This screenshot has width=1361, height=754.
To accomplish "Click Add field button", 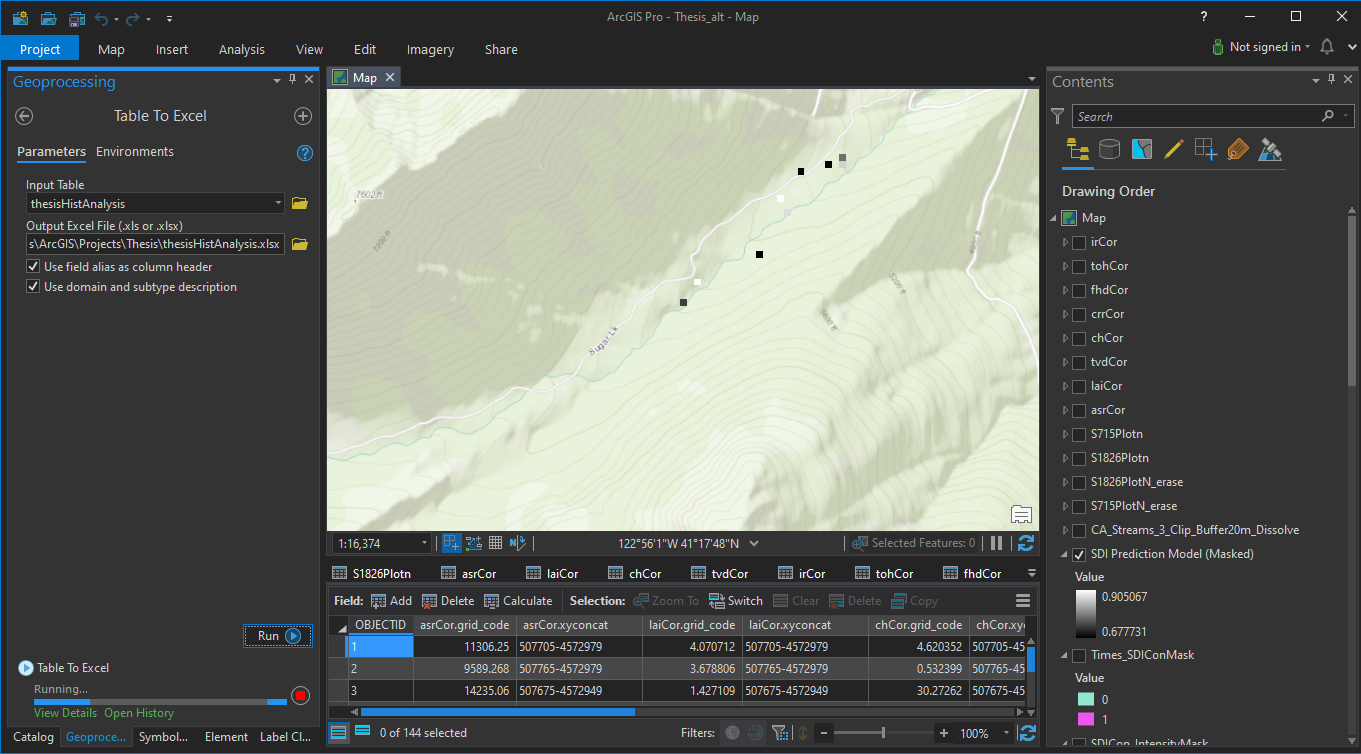I will click(x=391, y=601).
